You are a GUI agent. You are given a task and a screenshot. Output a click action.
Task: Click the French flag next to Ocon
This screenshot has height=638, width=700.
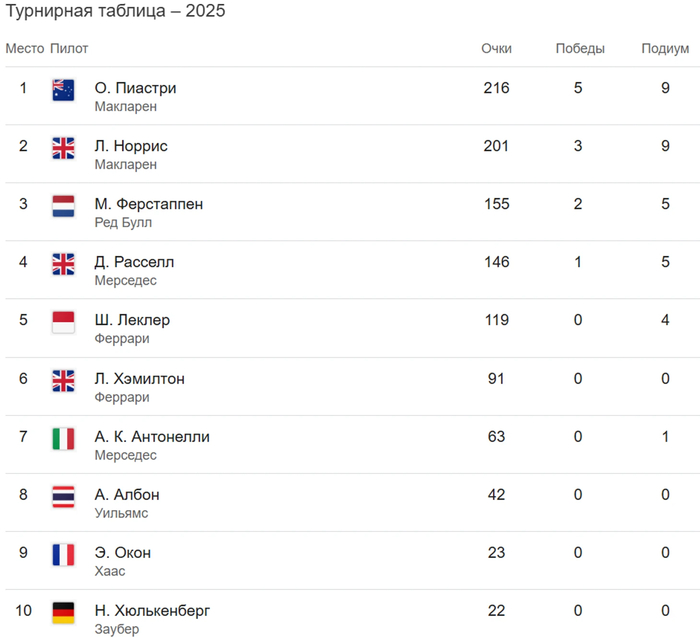coord(63,554)
